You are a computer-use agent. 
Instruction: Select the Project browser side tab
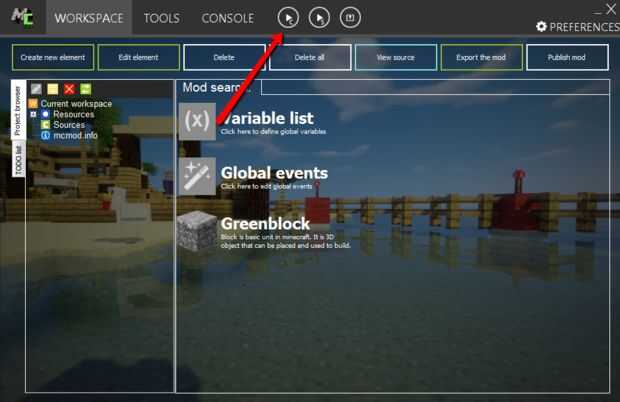(18, 109)
